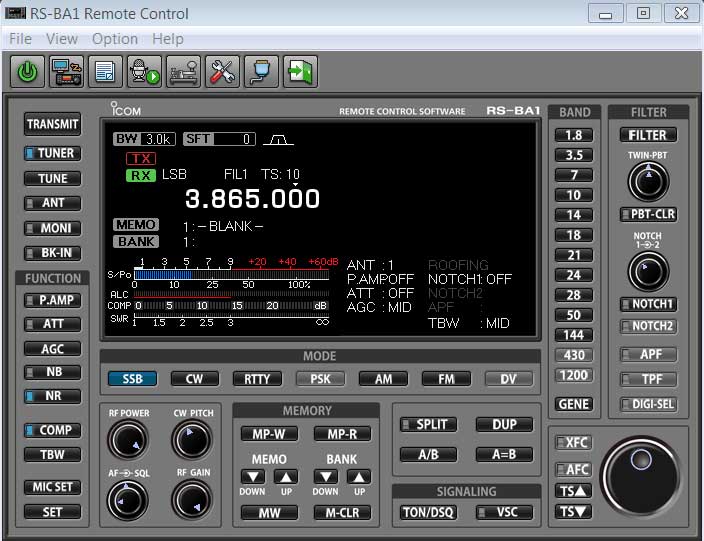Click the plug connector toolbar icon
The height and width of the screenshot is (541, 704).
pyautogui.click(x=262, y=71)
